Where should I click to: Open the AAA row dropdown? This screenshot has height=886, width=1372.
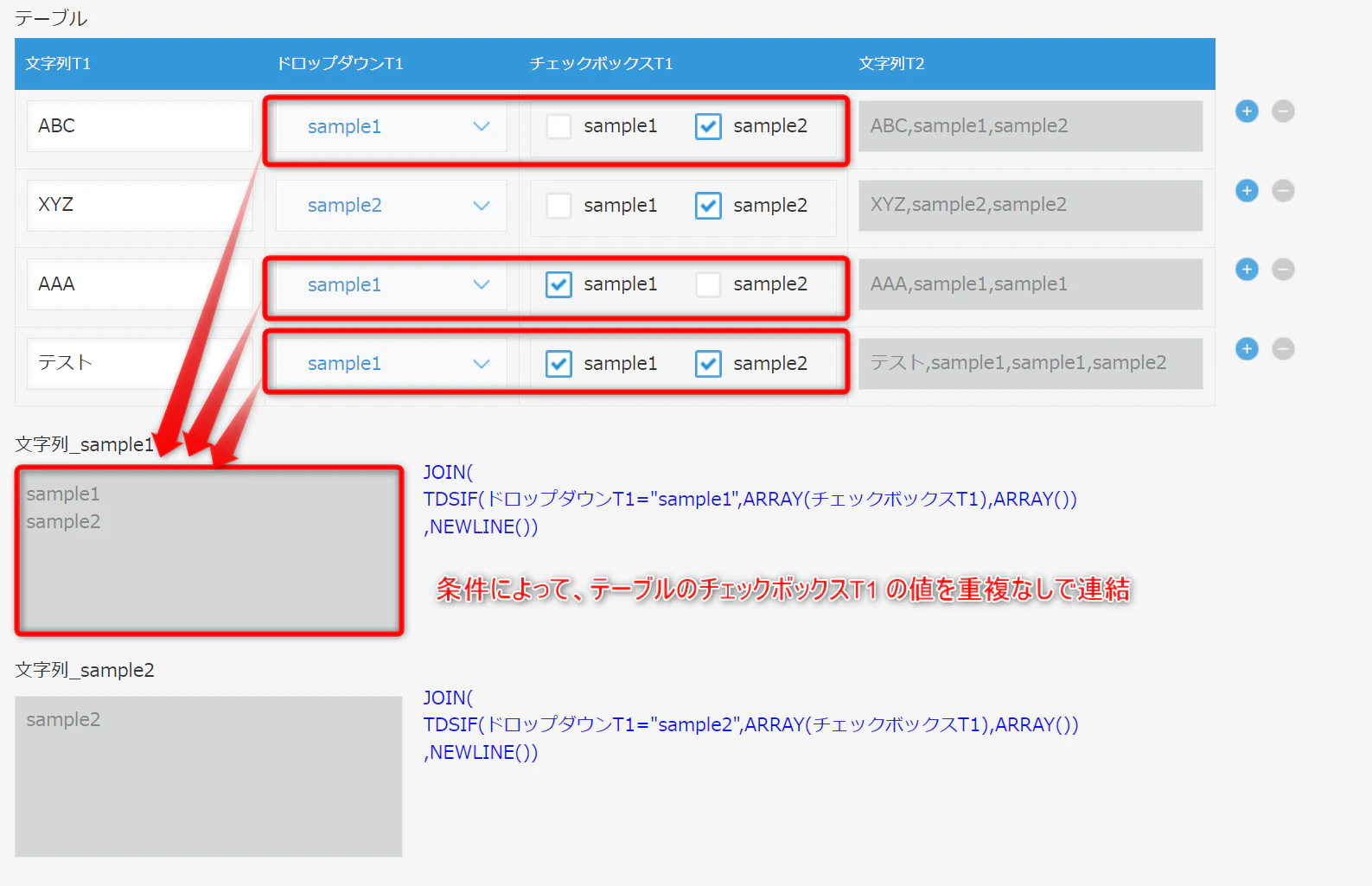pyautogui.click(x=392, y=284)
